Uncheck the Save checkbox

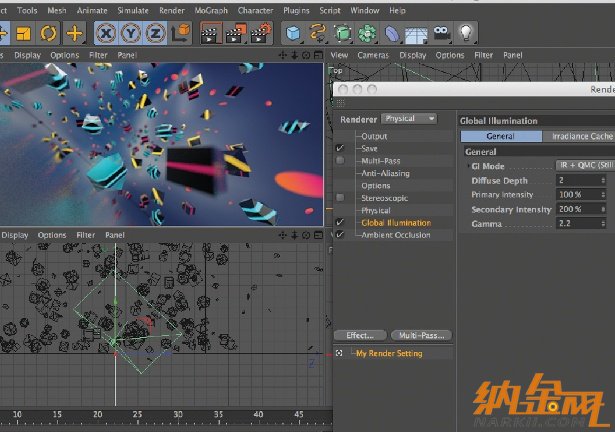(340, 148)
